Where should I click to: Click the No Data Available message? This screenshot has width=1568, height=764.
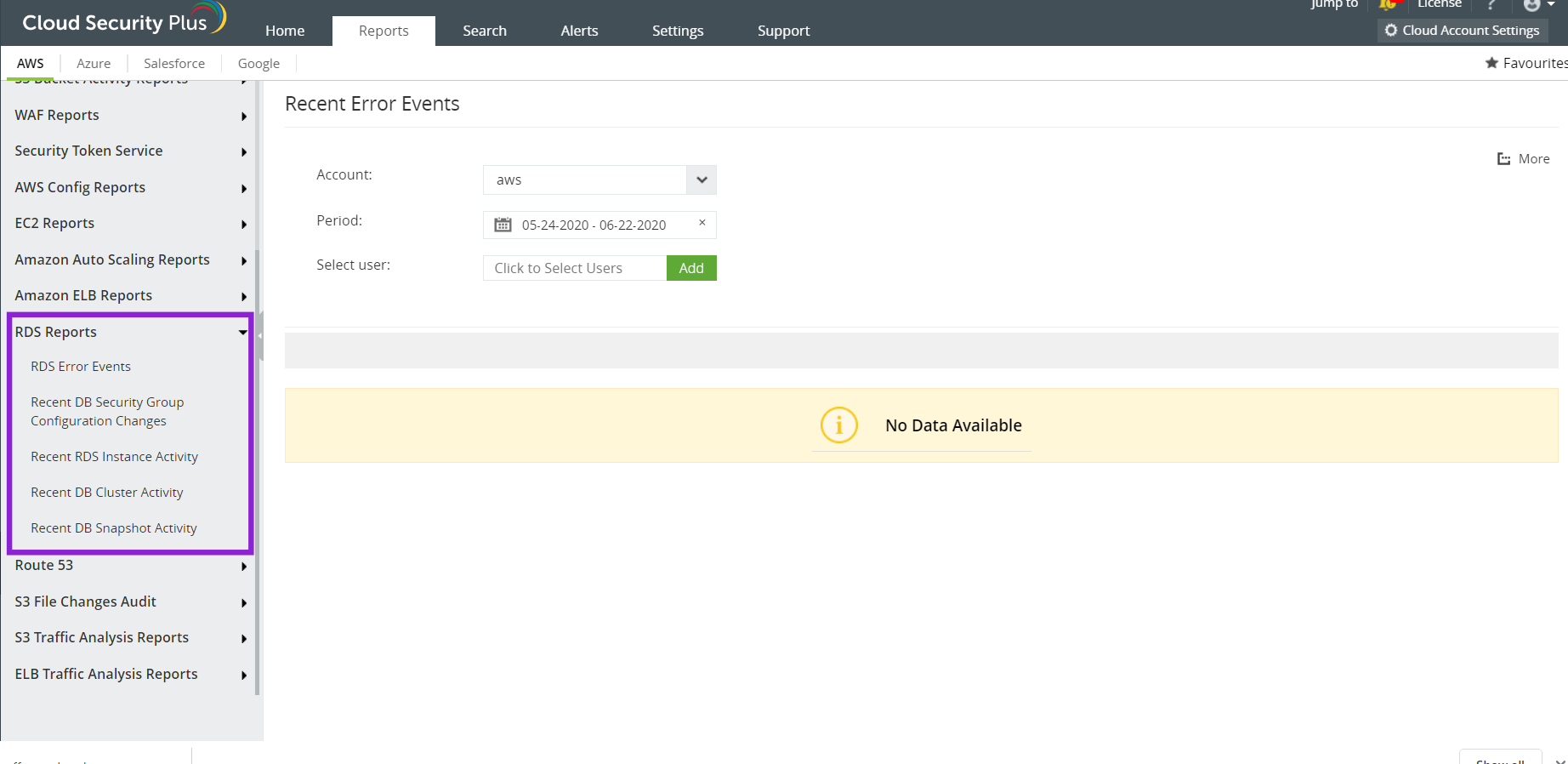tap(953, 425)
